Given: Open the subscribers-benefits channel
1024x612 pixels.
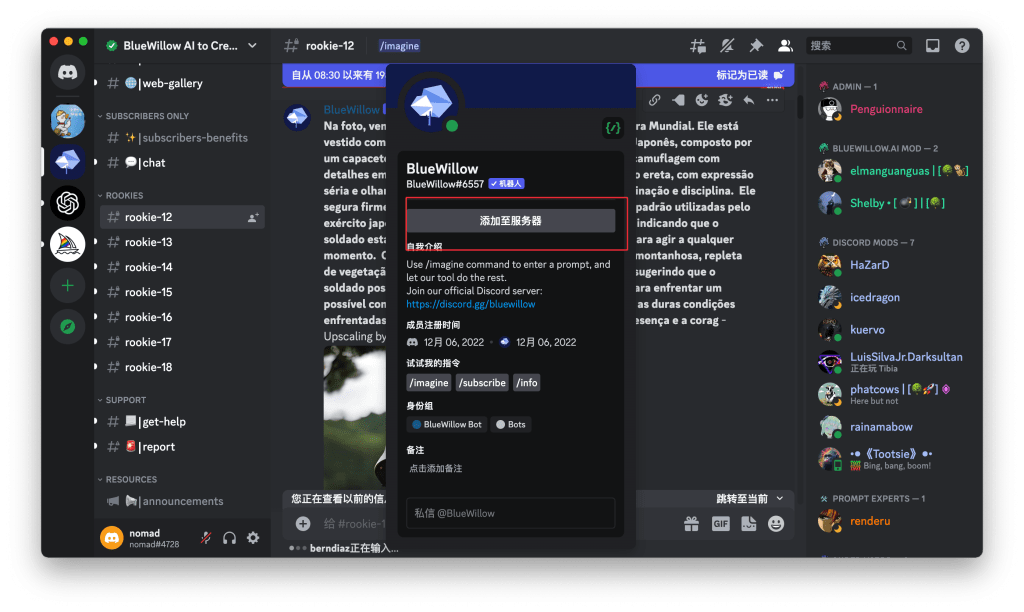Looking at the screenshot, I should pyautogui.click(x=182, y=138).
